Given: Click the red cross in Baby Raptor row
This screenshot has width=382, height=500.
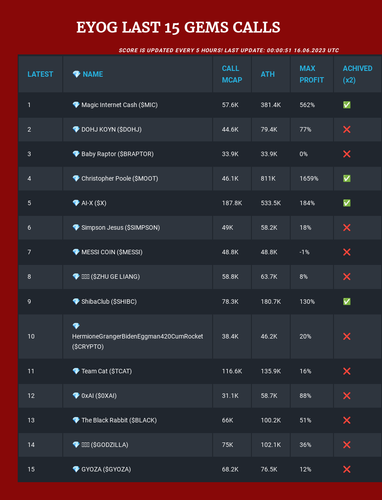Looking at the screenshot, I should coord(347,154).
